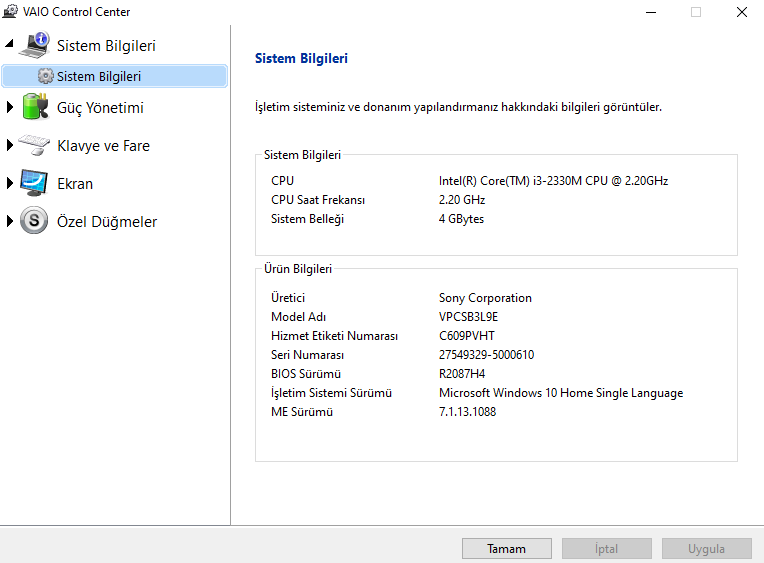The height and width of the screenshot is (563, 764).
Task: Expand the Güç Yönetimi category arrow
Action: pos(9,107)
